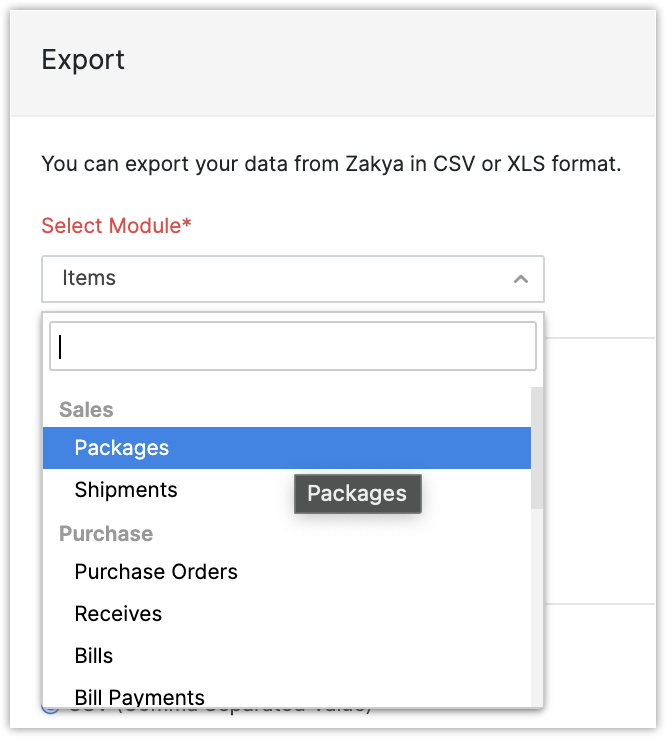Screen dimensions: 666x738
Task: Choose the Bill Payments module option
Action: (x=140, y=696)
